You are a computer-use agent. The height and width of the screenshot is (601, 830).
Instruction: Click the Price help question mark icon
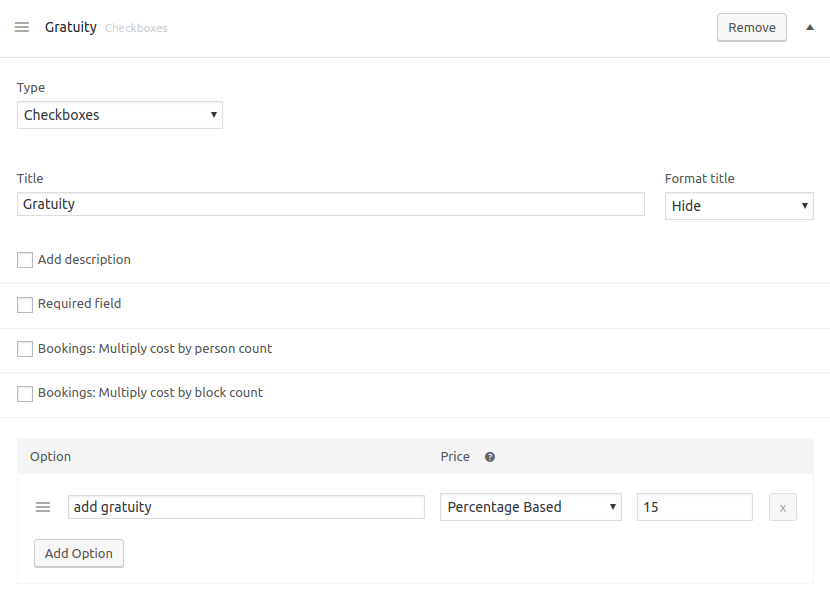(489, 457)
